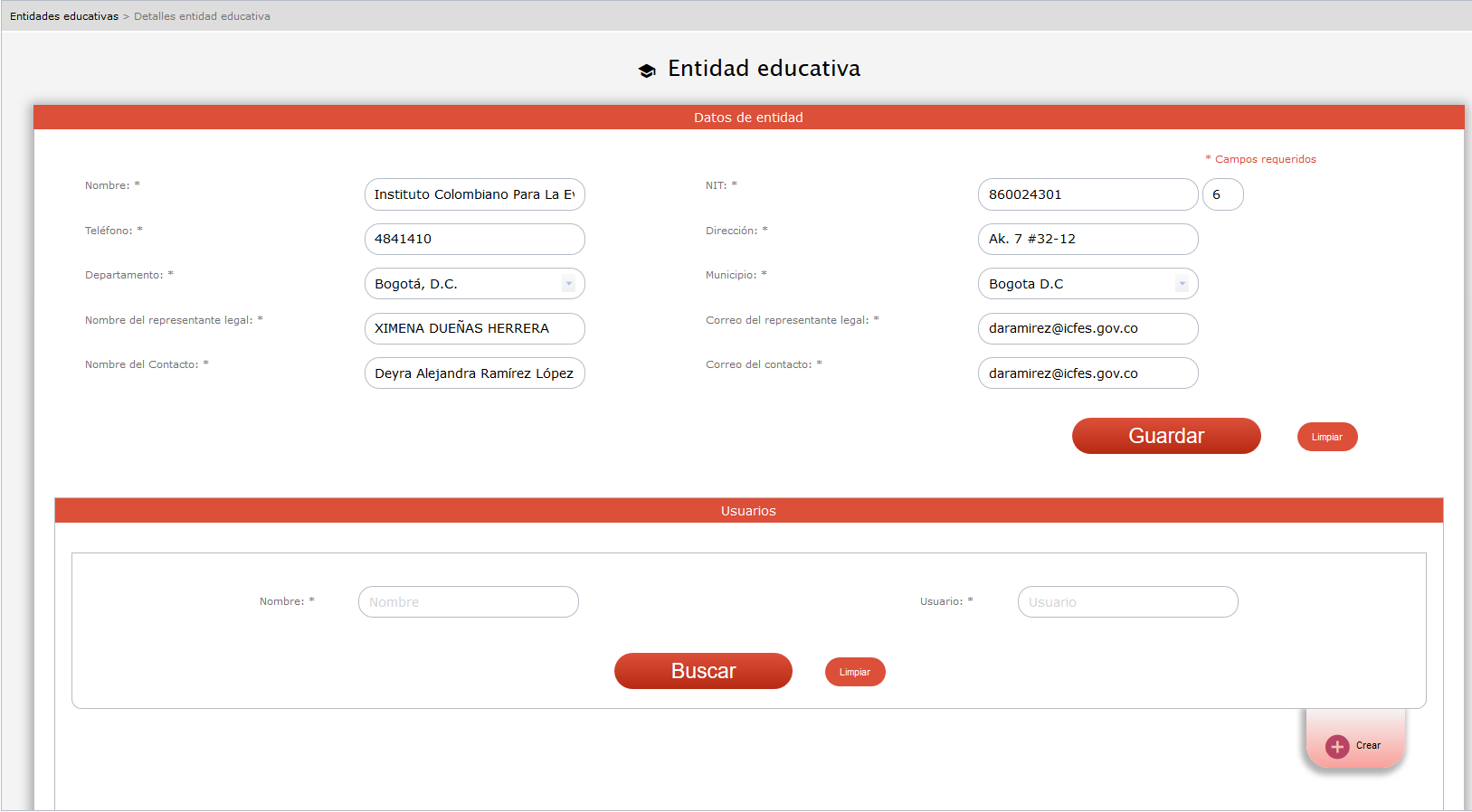
Task: Click into the Teléfono field
Action: click(474, 239)
